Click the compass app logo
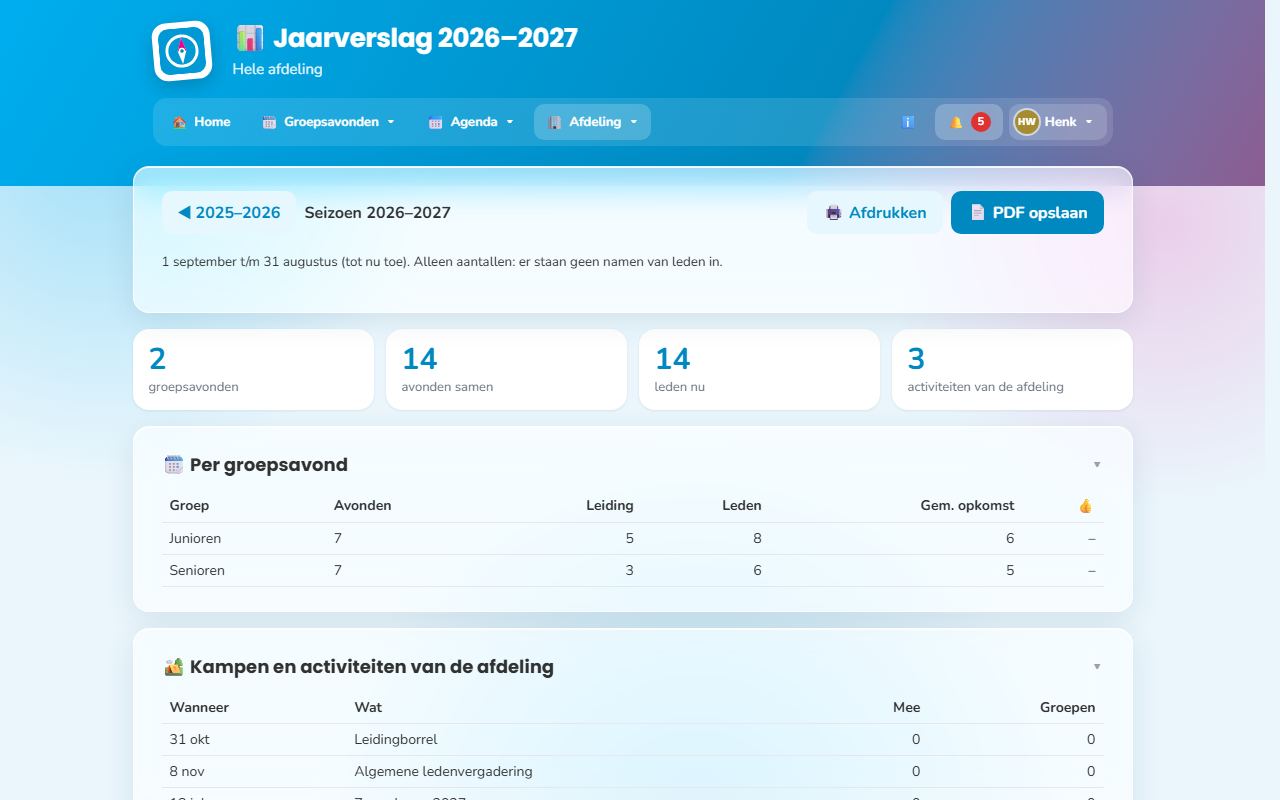The width and height of the screenshot is (1280, 800). [x=182, y=51]
